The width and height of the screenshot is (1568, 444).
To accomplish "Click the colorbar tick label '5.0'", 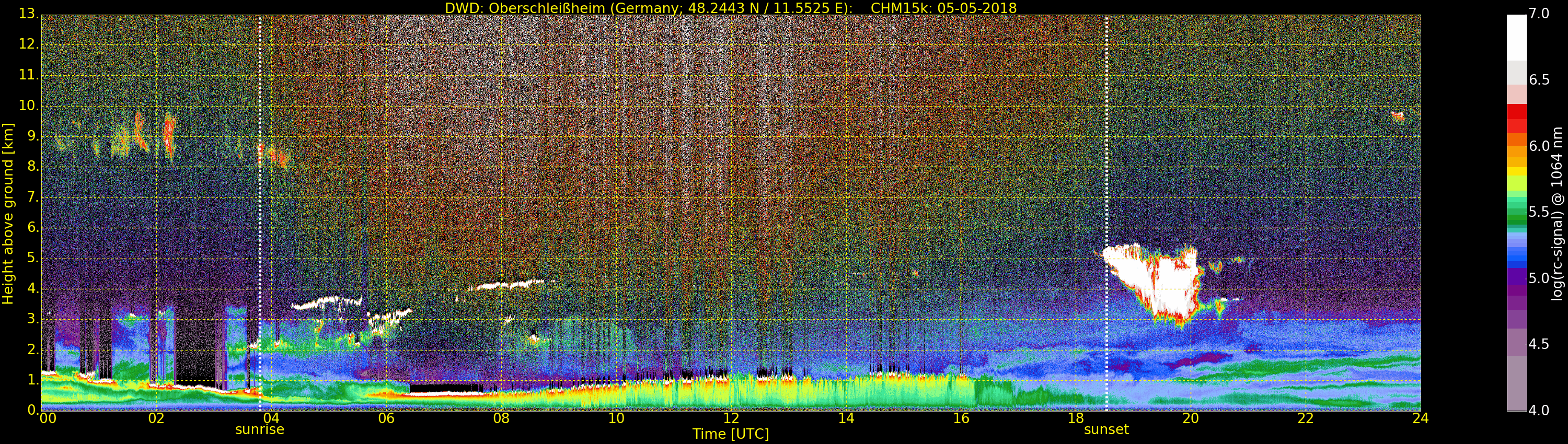I will click(x=1539, y=278).
